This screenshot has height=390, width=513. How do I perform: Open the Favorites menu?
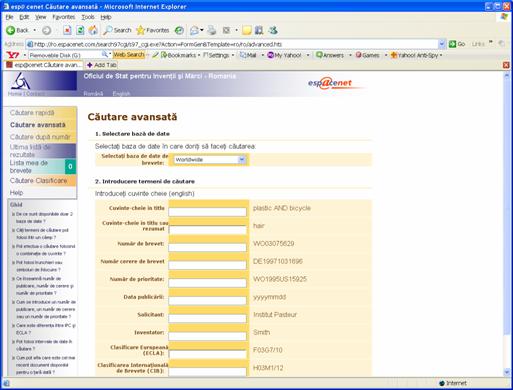pos(64,17)
